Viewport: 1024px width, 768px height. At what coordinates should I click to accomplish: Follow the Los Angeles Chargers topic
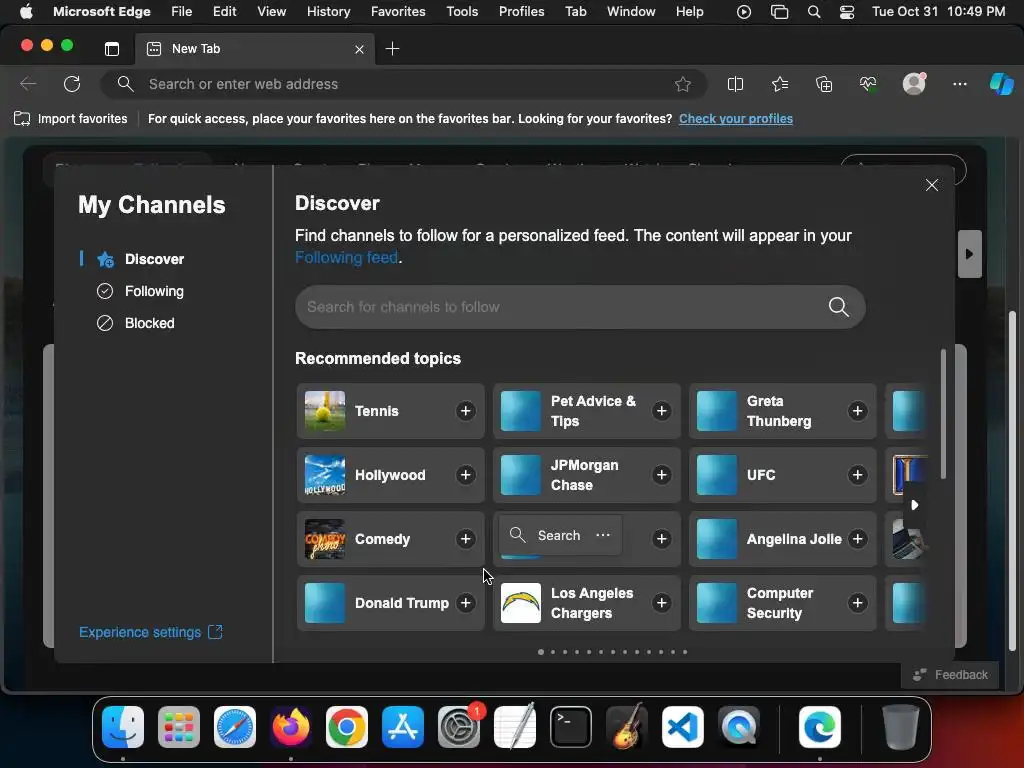[662, 603]
